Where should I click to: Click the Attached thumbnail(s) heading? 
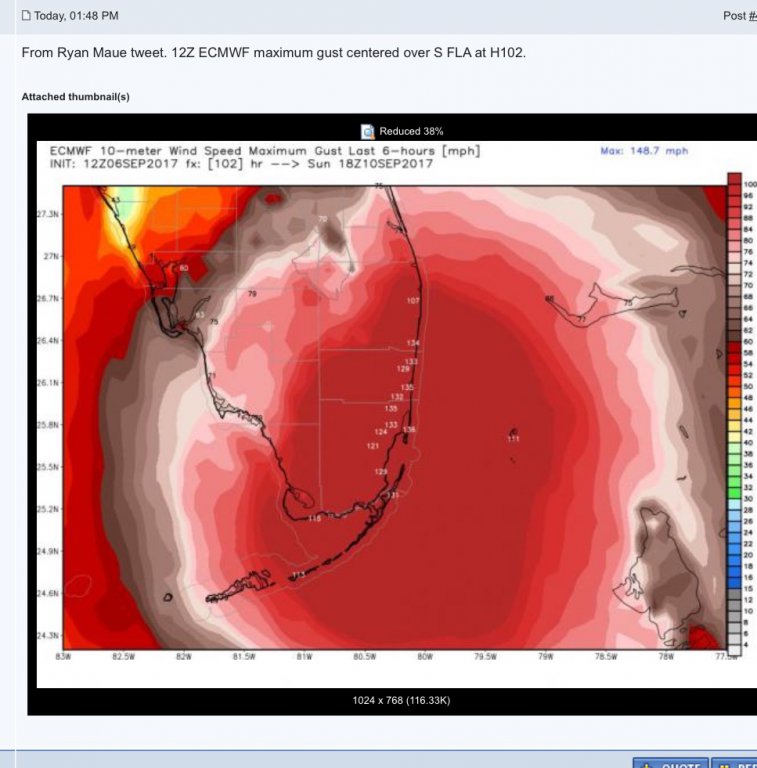click(75, 97)
